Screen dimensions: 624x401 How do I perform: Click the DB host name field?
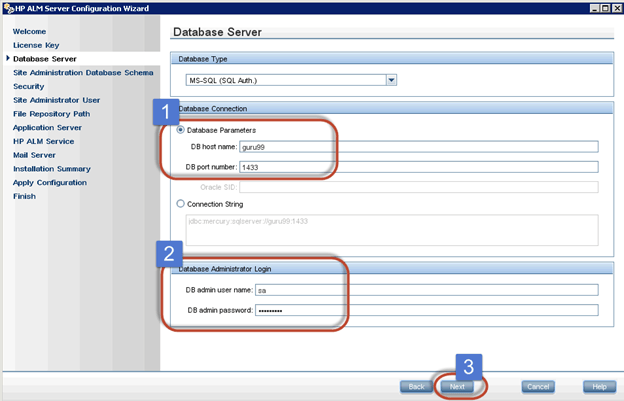(418, 146)
